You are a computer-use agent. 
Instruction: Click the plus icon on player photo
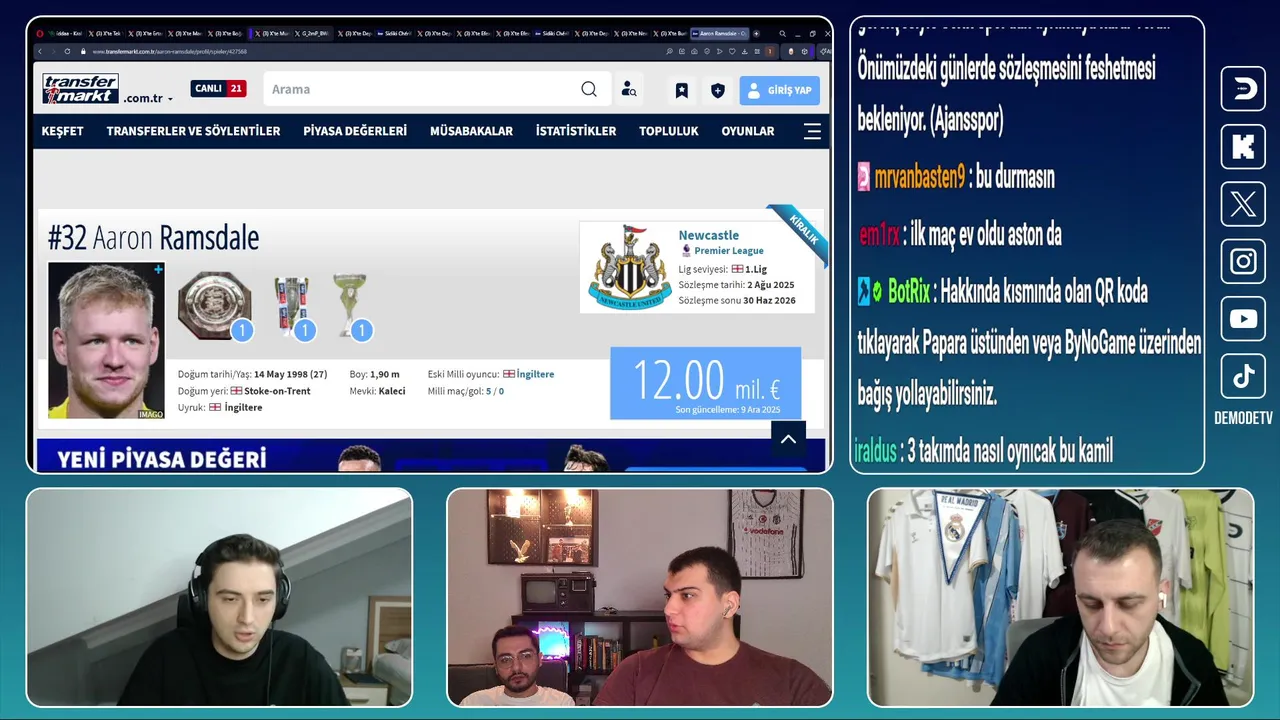pos(158,270)
